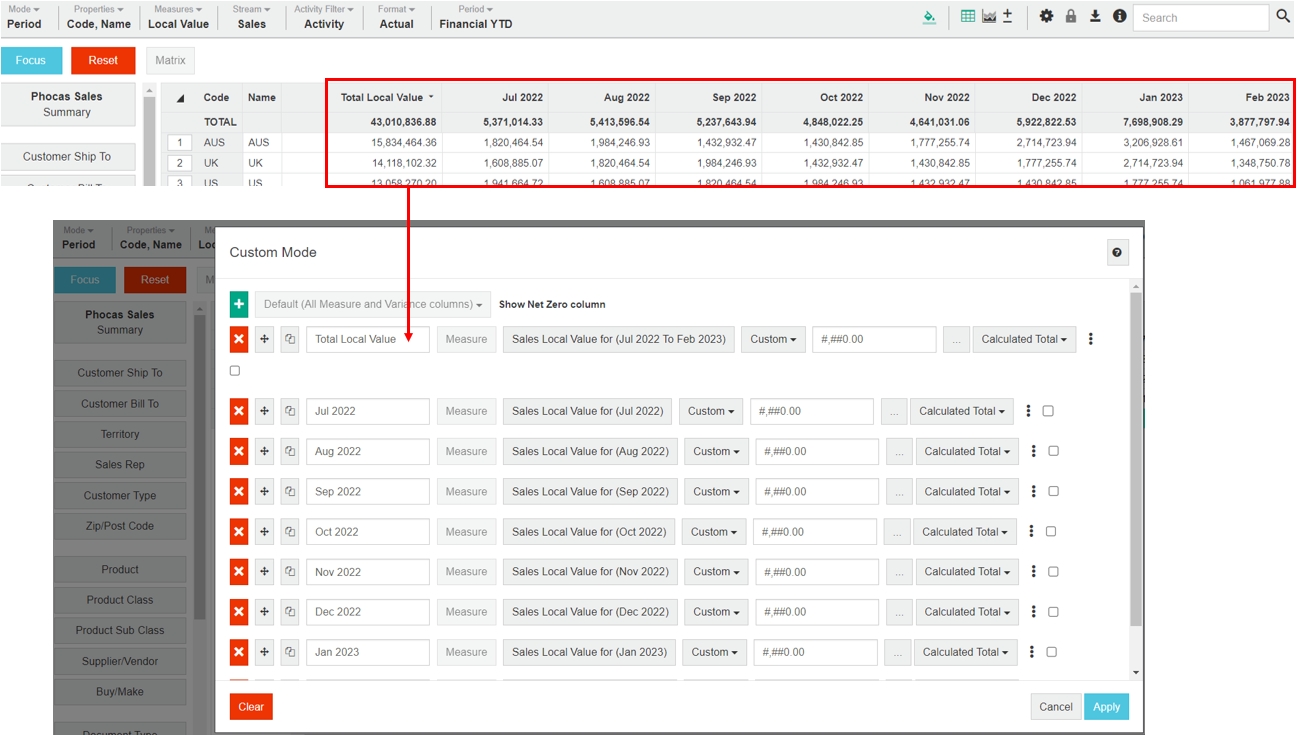Delete the Jul 2022 column row
The width and height of the screenshot is (1297, 735).
(239, 411)
